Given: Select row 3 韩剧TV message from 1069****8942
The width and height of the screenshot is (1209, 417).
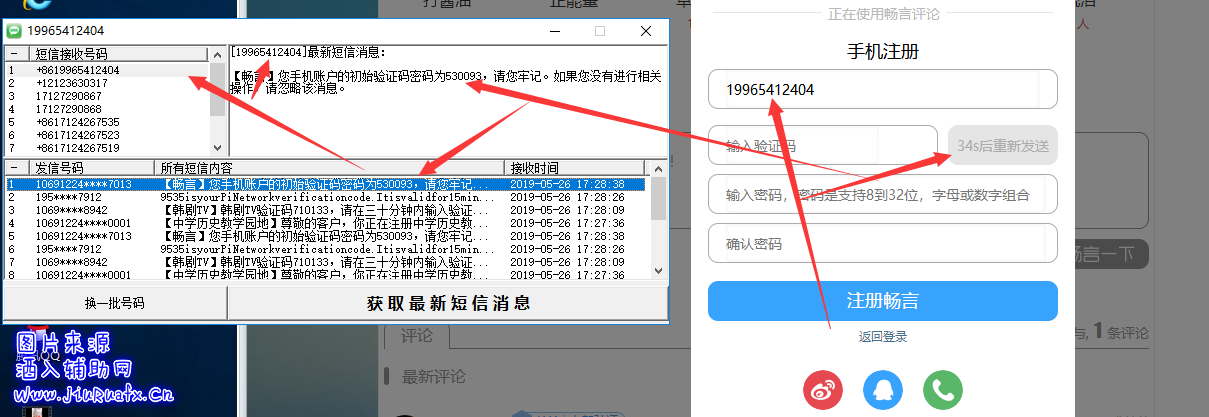Looking at the screenshot, I should coord(327,210).
